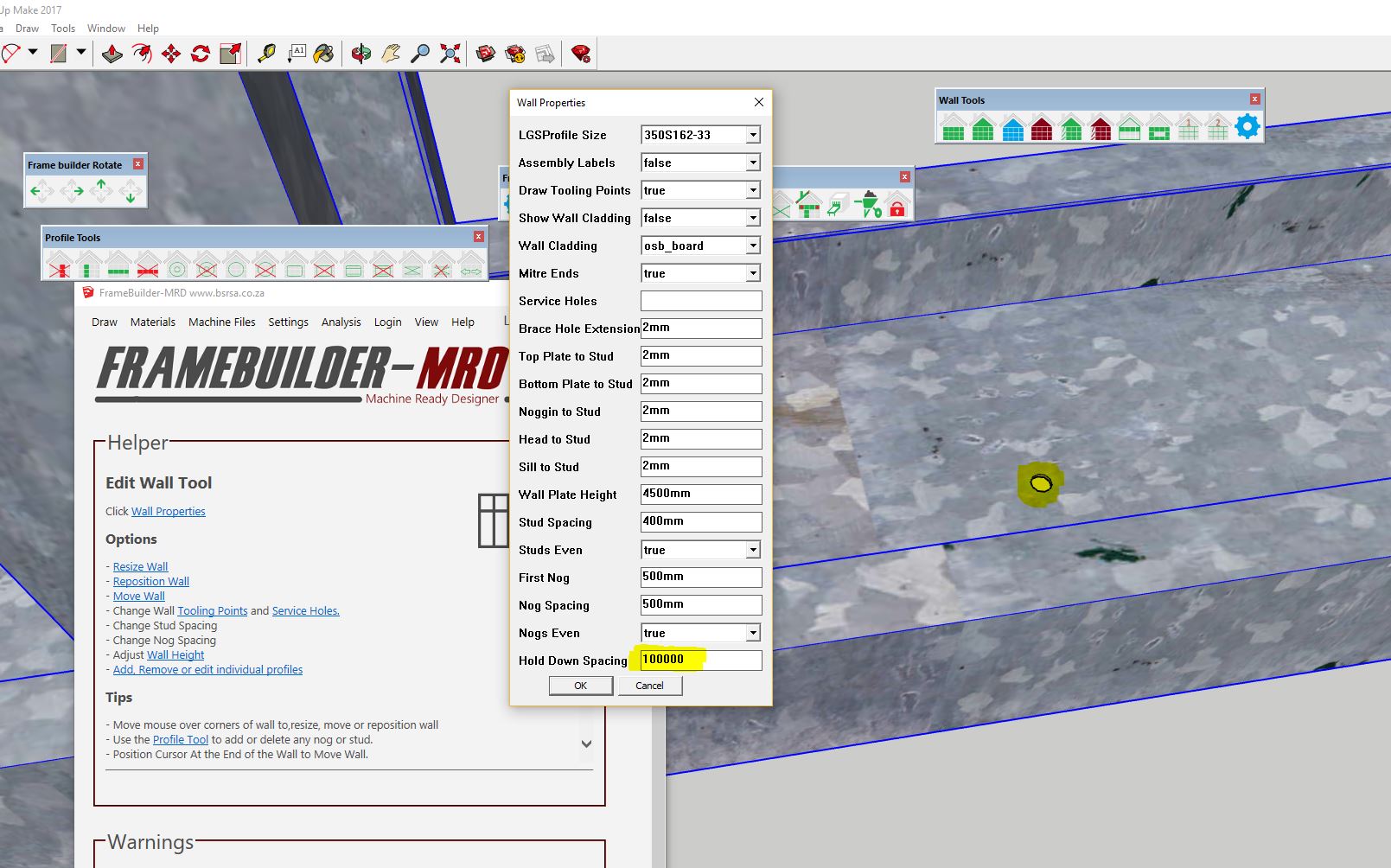1391x868 pixels.
Task: Click rotate left arrow in Frame builder Rotate
Action: 41,191
